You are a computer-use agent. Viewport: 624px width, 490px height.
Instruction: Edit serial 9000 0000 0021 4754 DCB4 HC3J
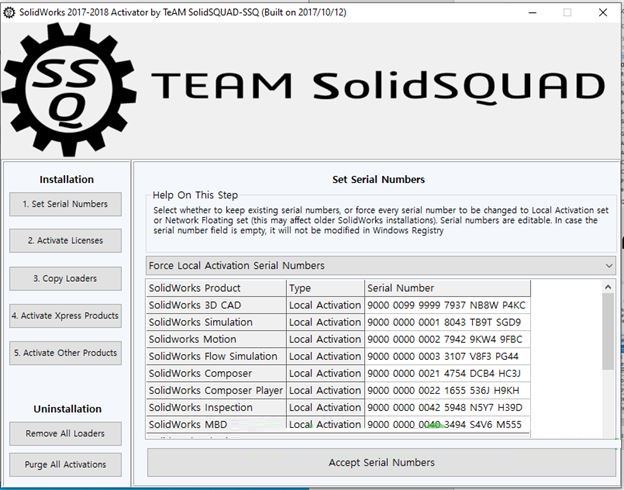point(447,374)
